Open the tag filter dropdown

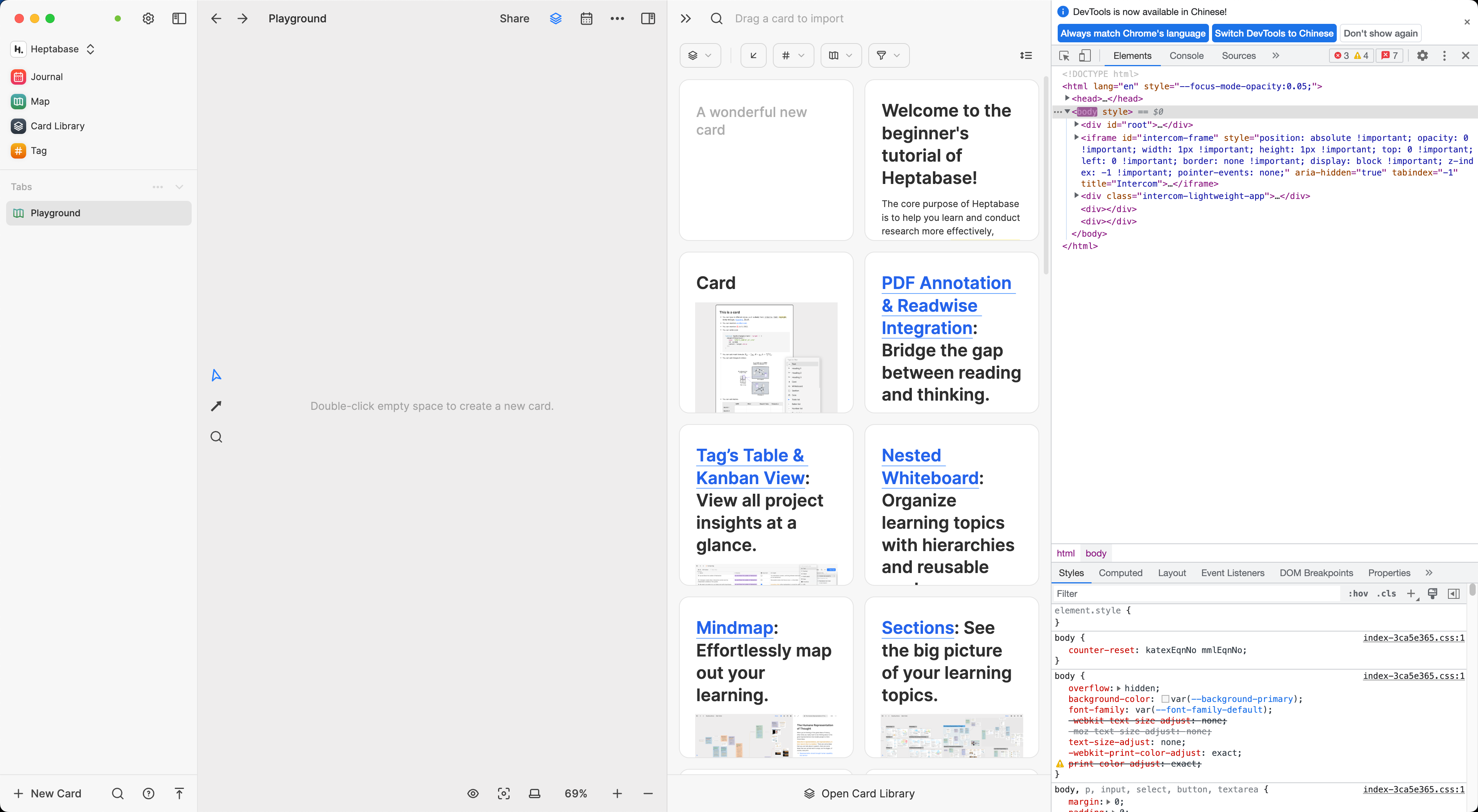click(x=793, y=56)
